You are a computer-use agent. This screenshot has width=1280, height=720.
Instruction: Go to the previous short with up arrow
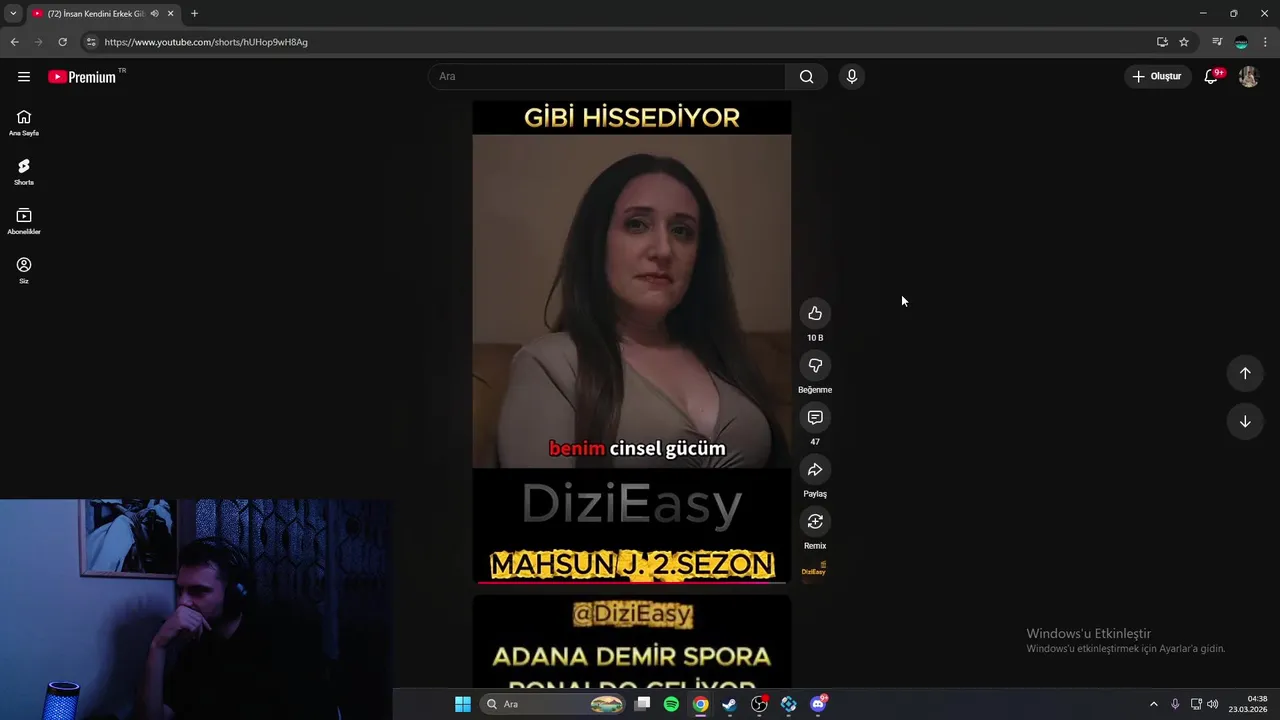pyautogui.click(x=1245, y=373)
